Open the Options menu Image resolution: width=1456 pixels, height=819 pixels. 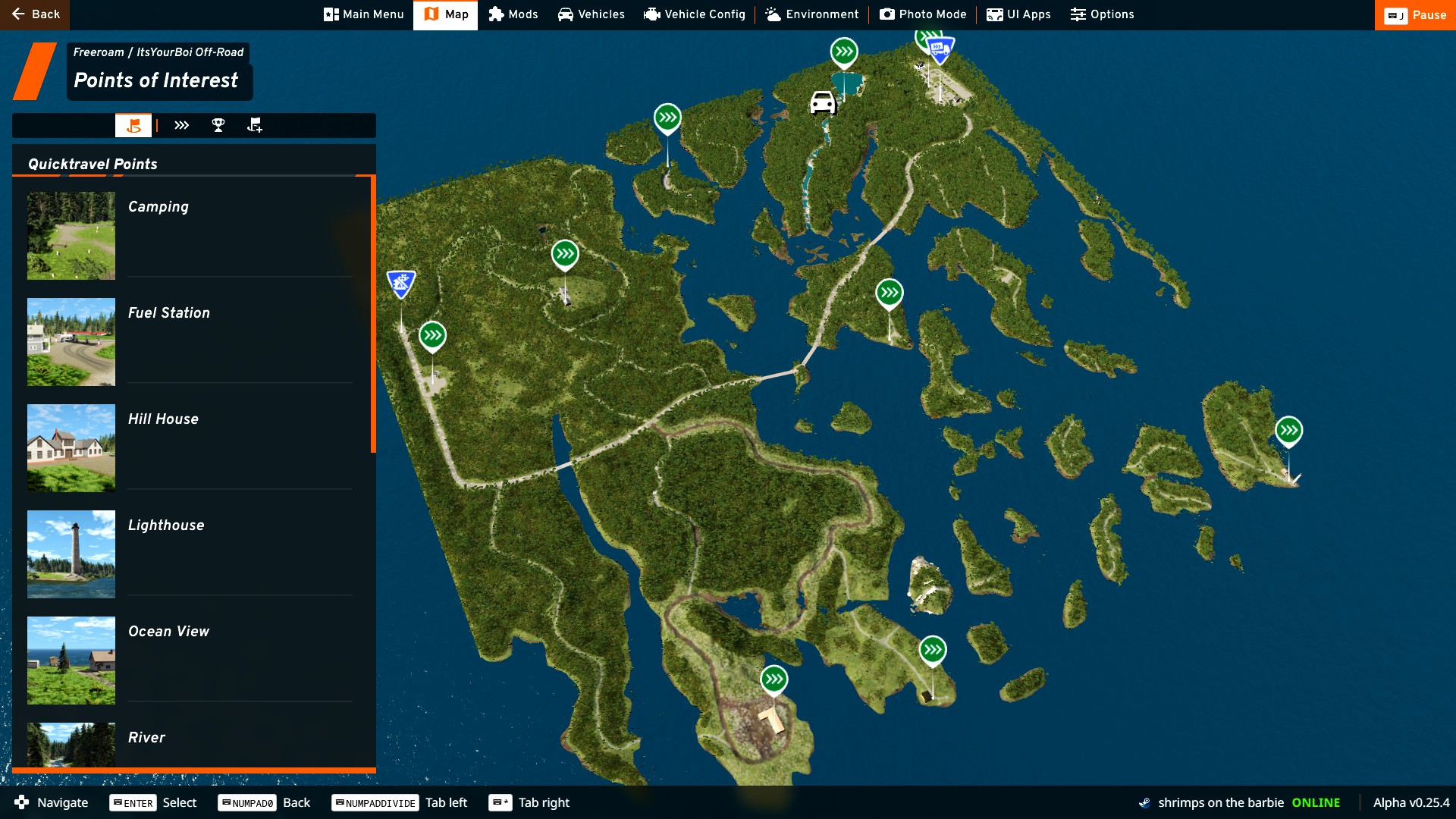point(1103,14)
